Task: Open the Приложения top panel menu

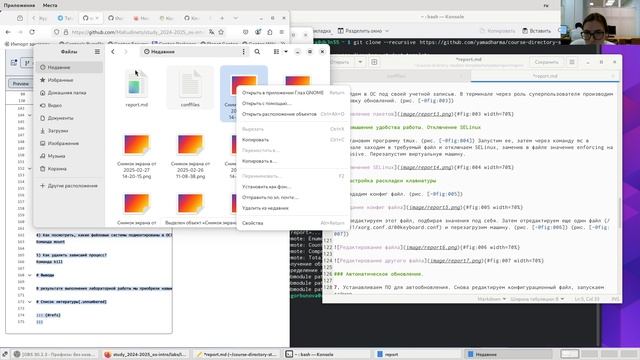Action: [19, 5]
